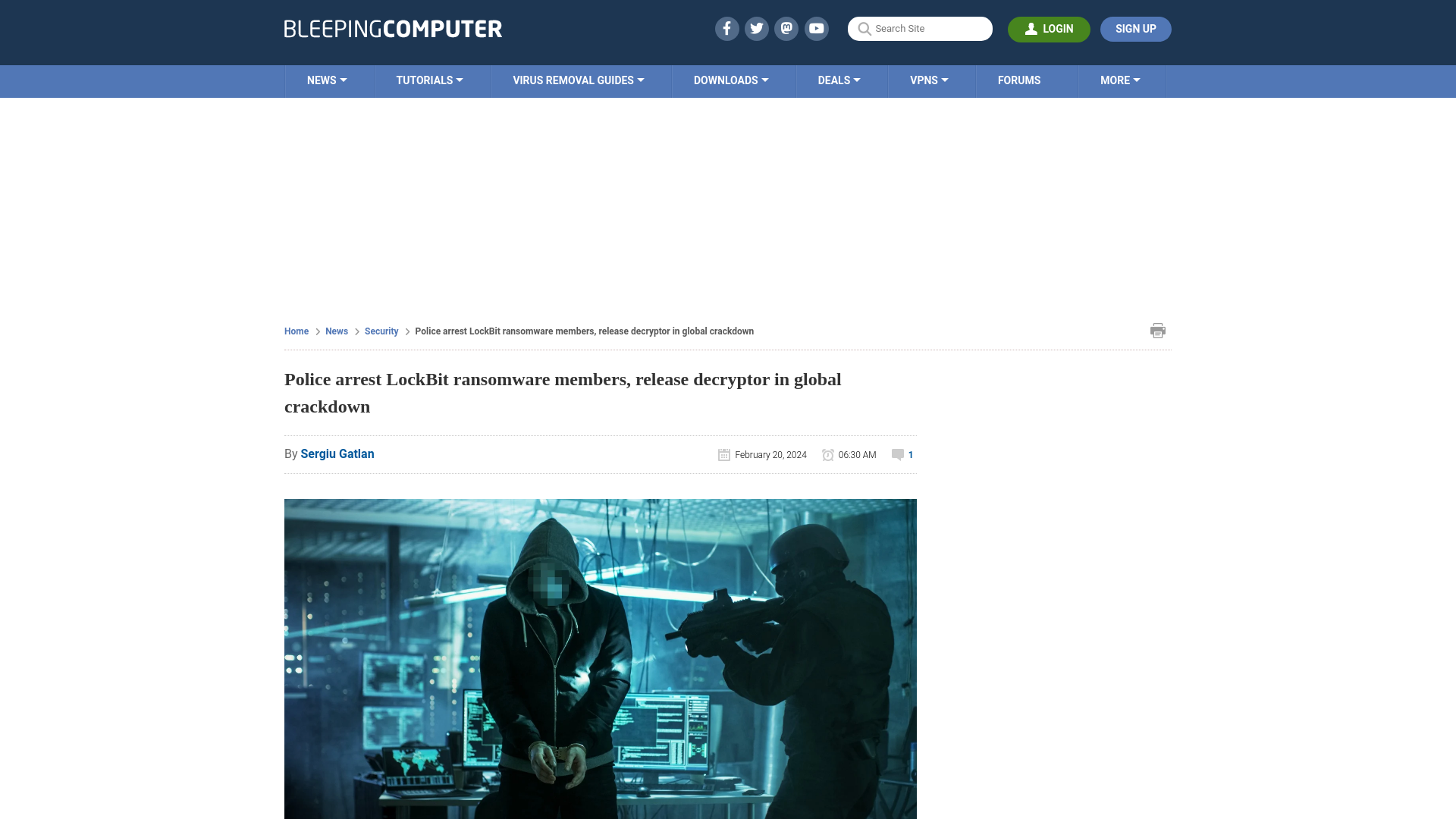The width and height of the screenshot is (1456, 819).
Task: Select the VPNS menu item
Action: point(929,80)
